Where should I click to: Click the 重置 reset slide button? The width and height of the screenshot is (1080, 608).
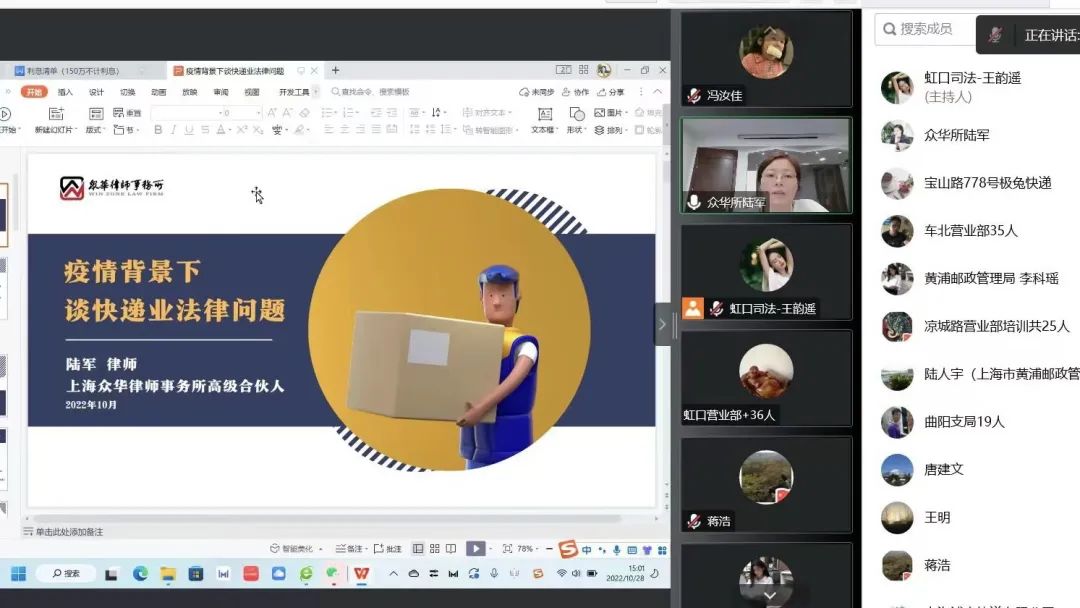[127, 112]
